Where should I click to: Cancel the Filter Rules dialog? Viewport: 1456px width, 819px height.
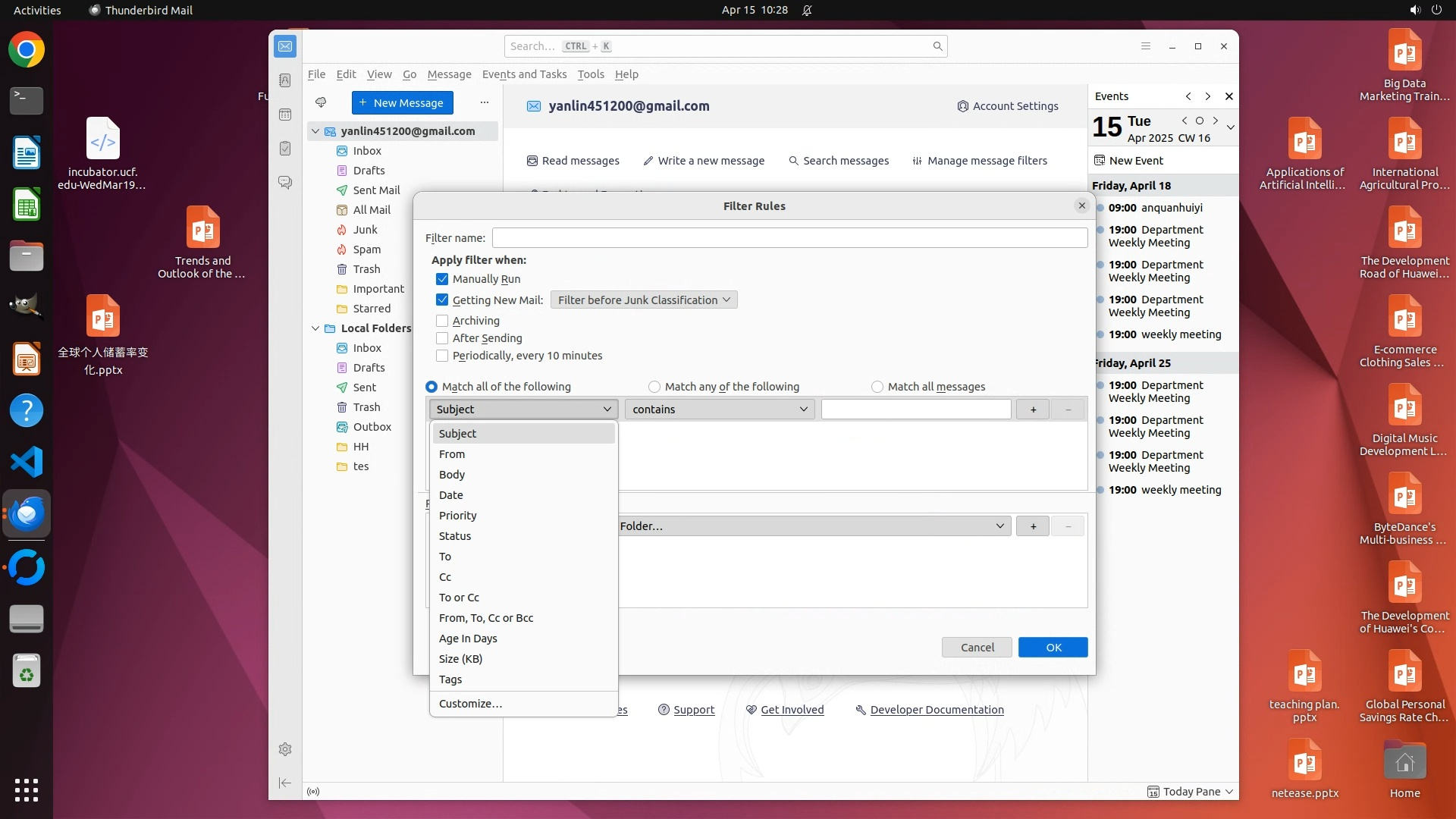click(x=977, y=648)
